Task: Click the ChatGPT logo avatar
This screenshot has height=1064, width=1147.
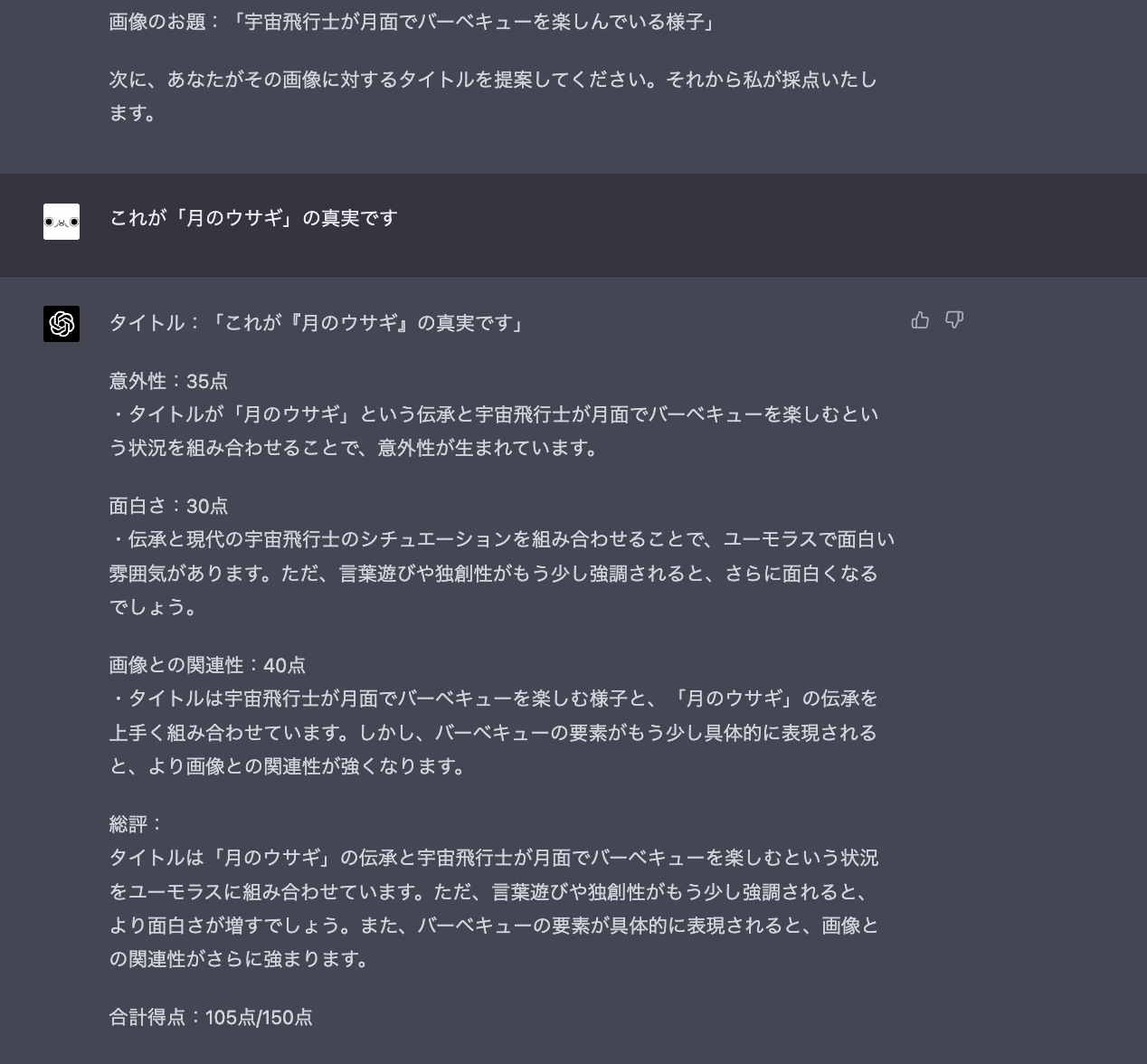Action: point(61,325)
